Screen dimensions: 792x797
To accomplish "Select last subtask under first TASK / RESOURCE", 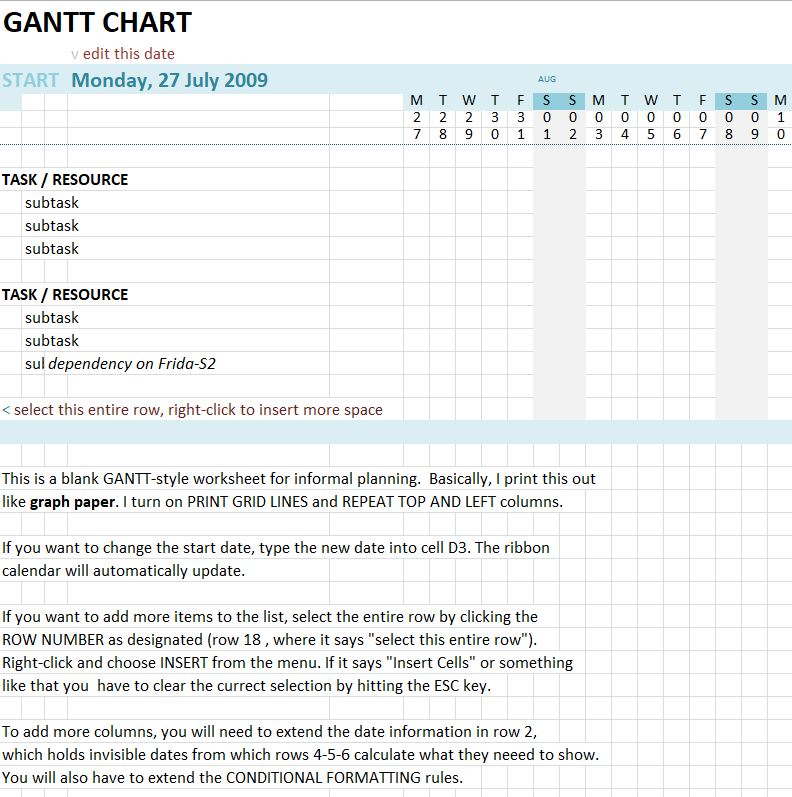I will [x=52, y=249].
